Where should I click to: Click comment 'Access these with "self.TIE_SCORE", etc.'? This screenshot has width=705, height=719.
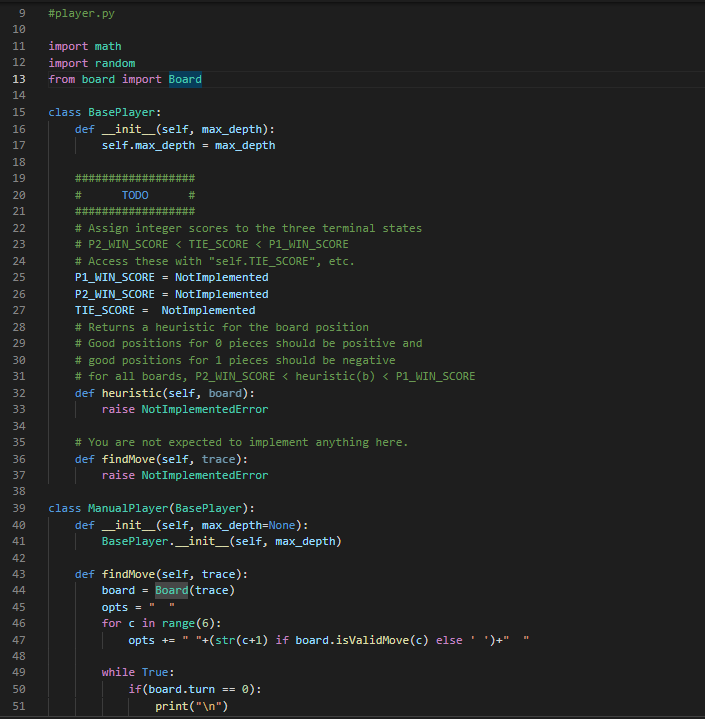coord(215,261)
